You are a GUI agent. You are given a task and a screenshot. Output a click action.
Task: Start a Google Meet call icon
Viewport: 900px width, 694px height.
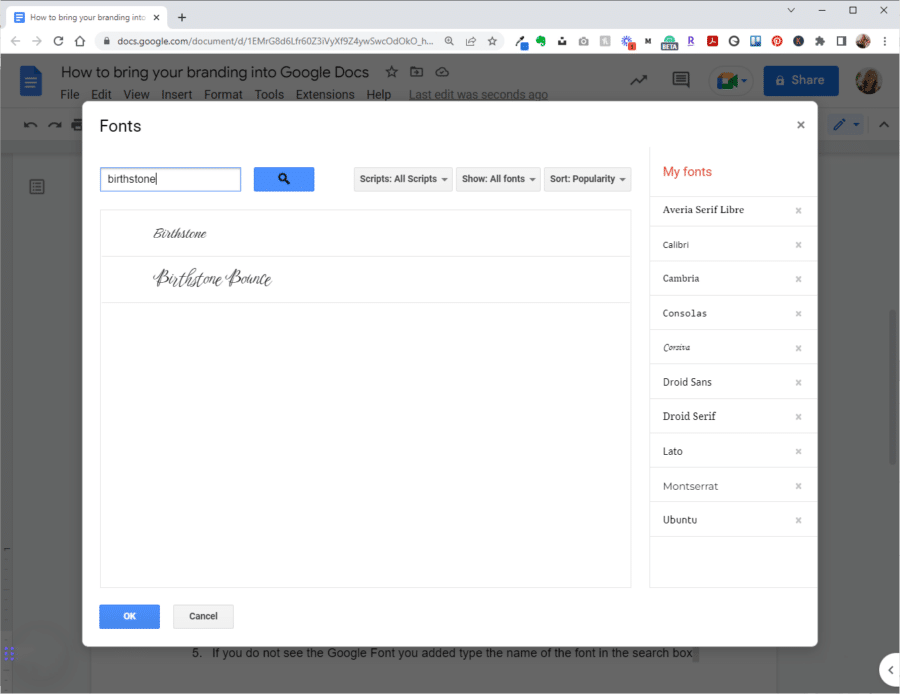[x=725, y=79]
